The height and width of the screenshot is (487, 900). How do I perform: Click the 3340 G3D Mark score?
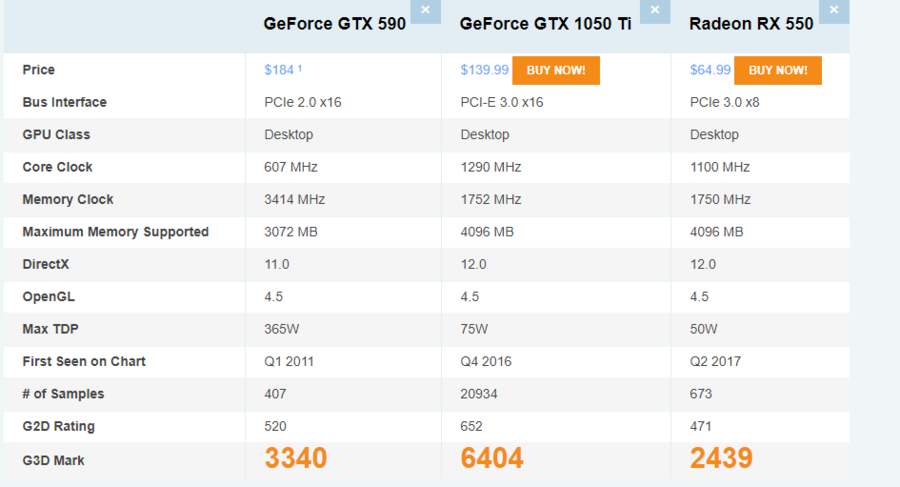click(296, 458)
